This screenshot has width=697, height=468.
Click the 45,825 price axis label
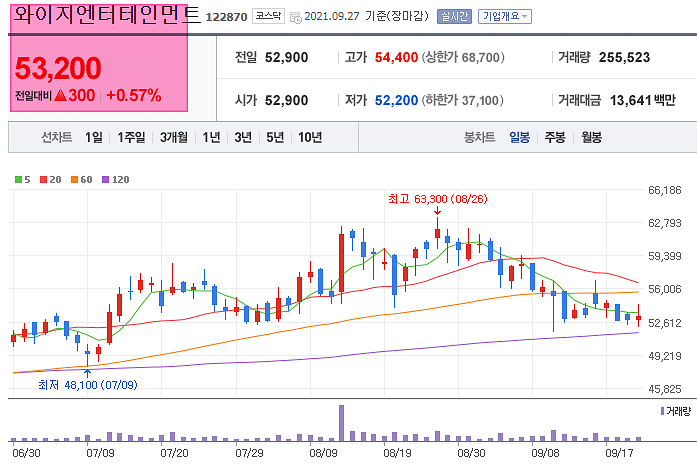pyautogui.click(x=665, y=389)
